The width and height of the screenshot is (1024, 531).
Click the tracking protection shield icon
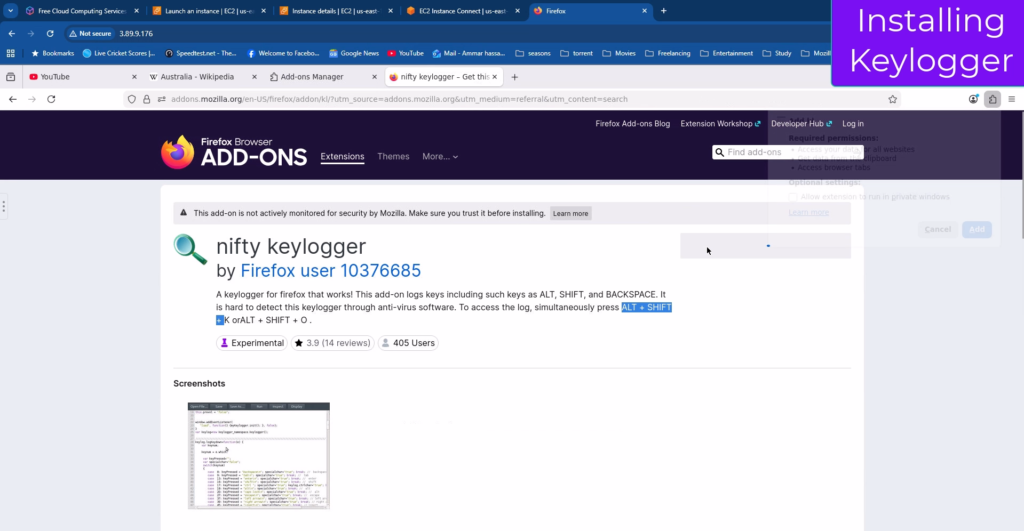coord(133,99)
